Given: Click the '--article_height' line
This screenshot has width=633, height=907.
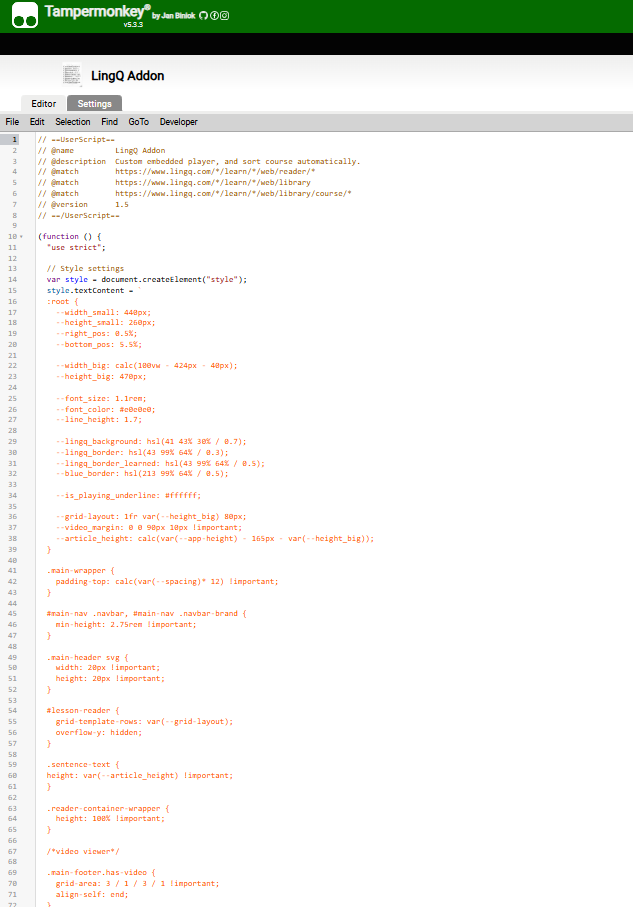Looking at the screenshot, I should click(215, 539).
